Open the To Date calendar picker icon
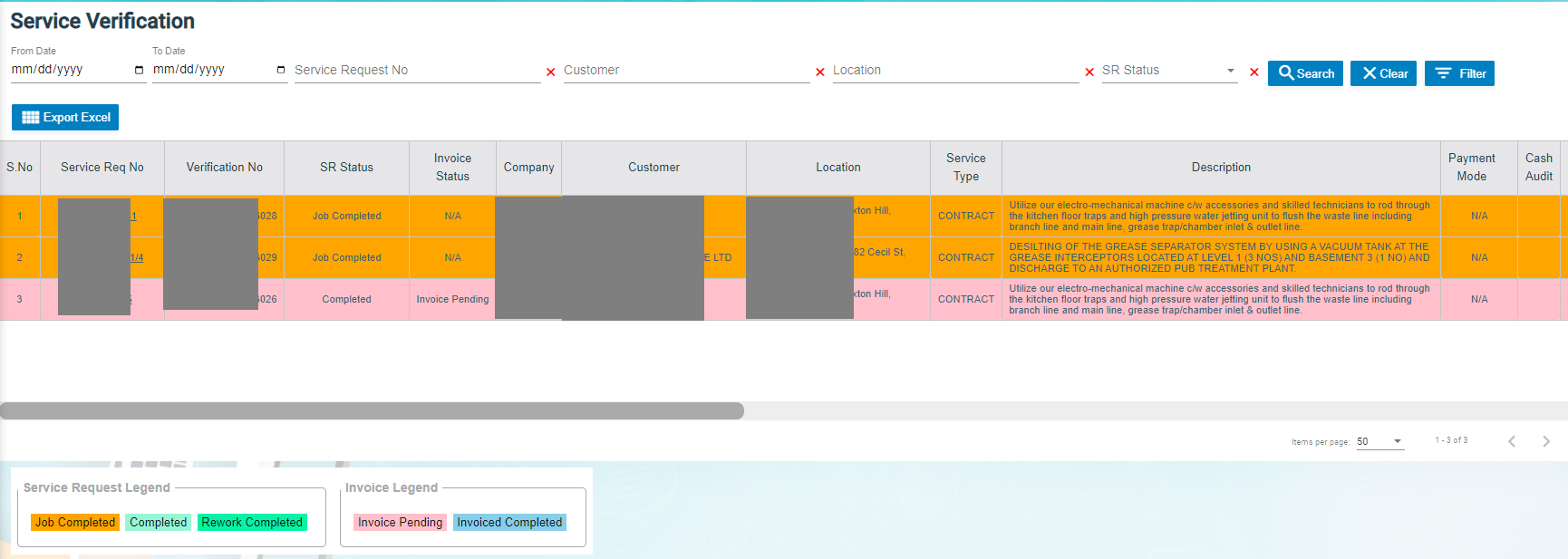Image resolution: width=1568 pixels, height=559 pixels. click(281, 70)
